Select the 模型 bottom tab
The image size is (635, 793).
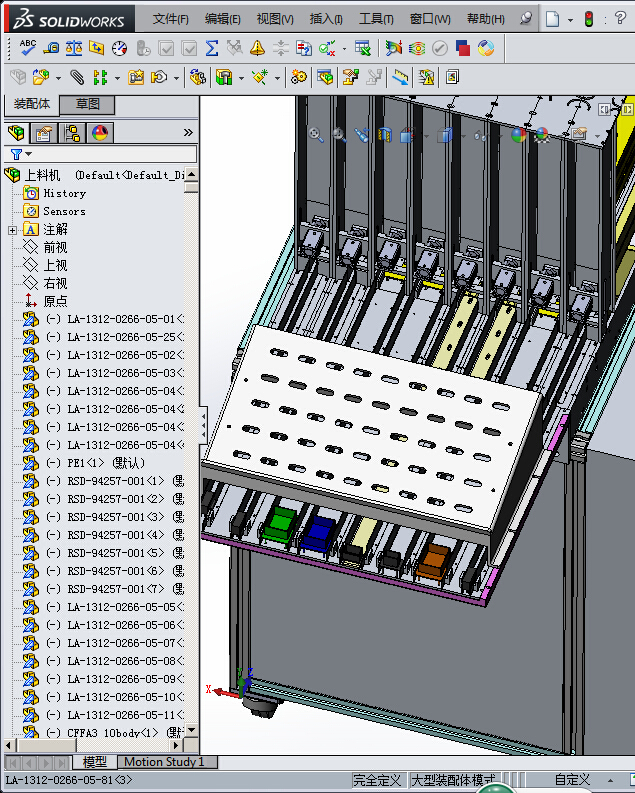pos(94,762)
